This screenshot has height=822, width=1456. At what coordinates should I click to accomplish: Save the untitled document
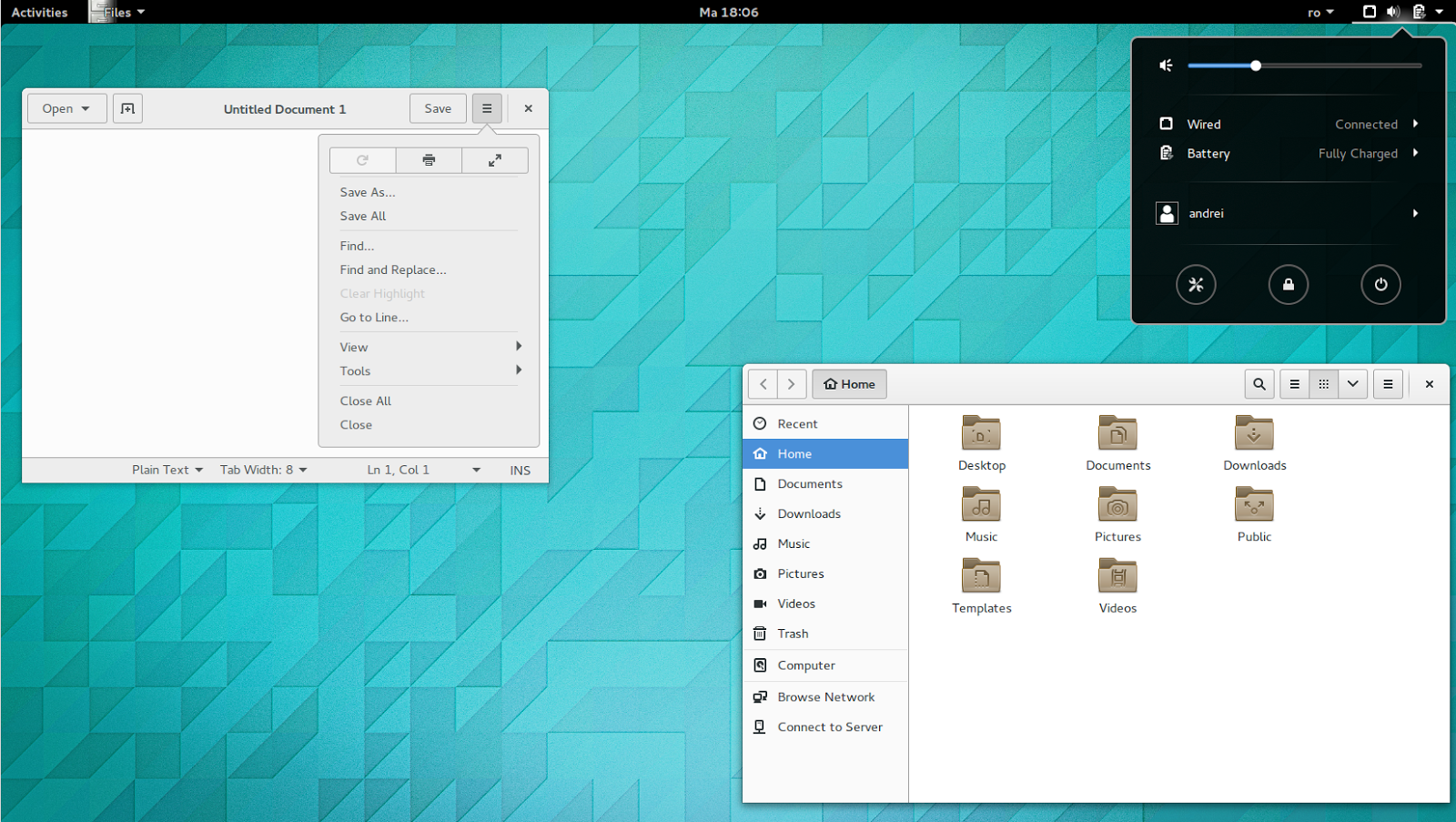[x=438, y=107]
